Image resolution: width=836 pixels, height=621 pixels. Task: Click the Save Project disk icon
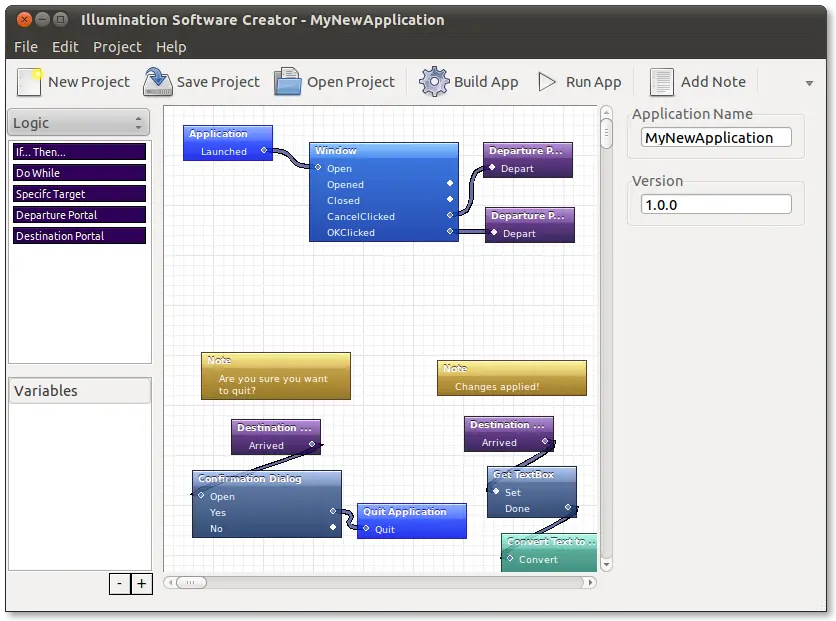click(x=158, y=81)
